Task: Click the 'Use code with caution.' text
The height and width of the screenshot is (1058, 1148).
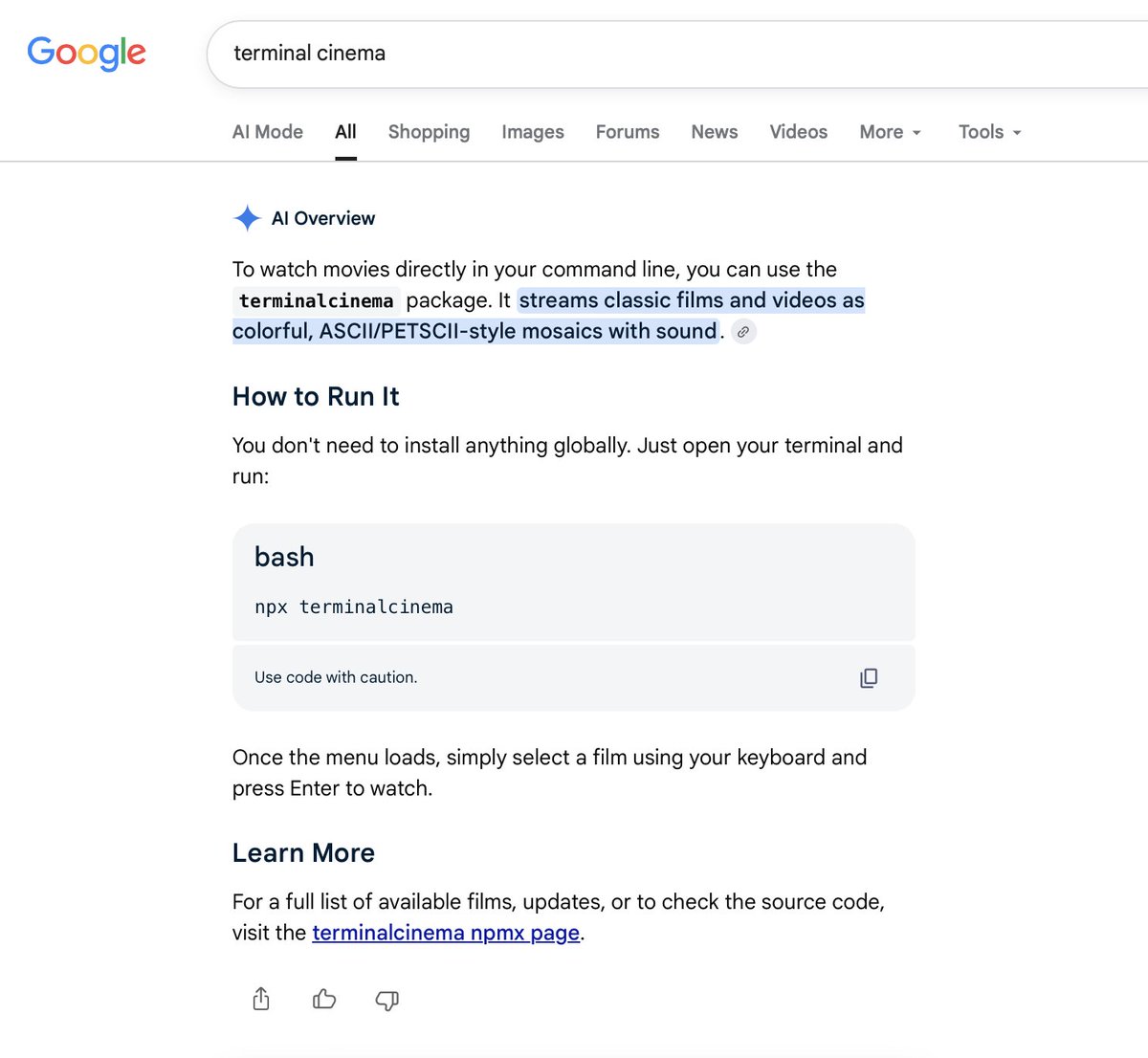Action: tap(336, 677)
